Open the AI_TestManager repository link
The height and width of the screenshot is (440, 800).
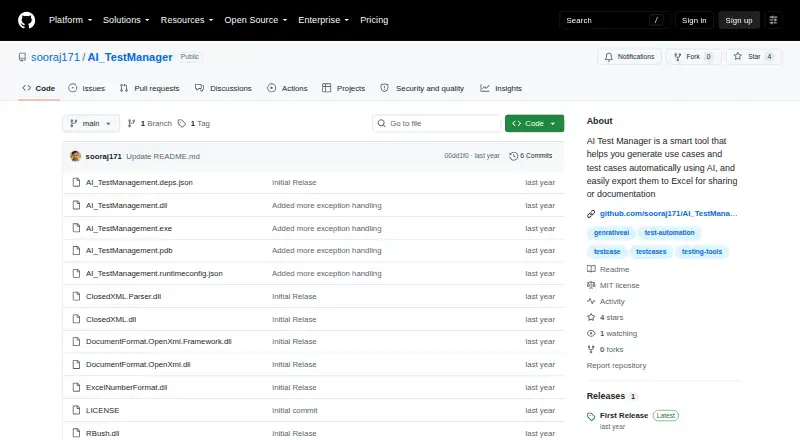click(130, 57)
